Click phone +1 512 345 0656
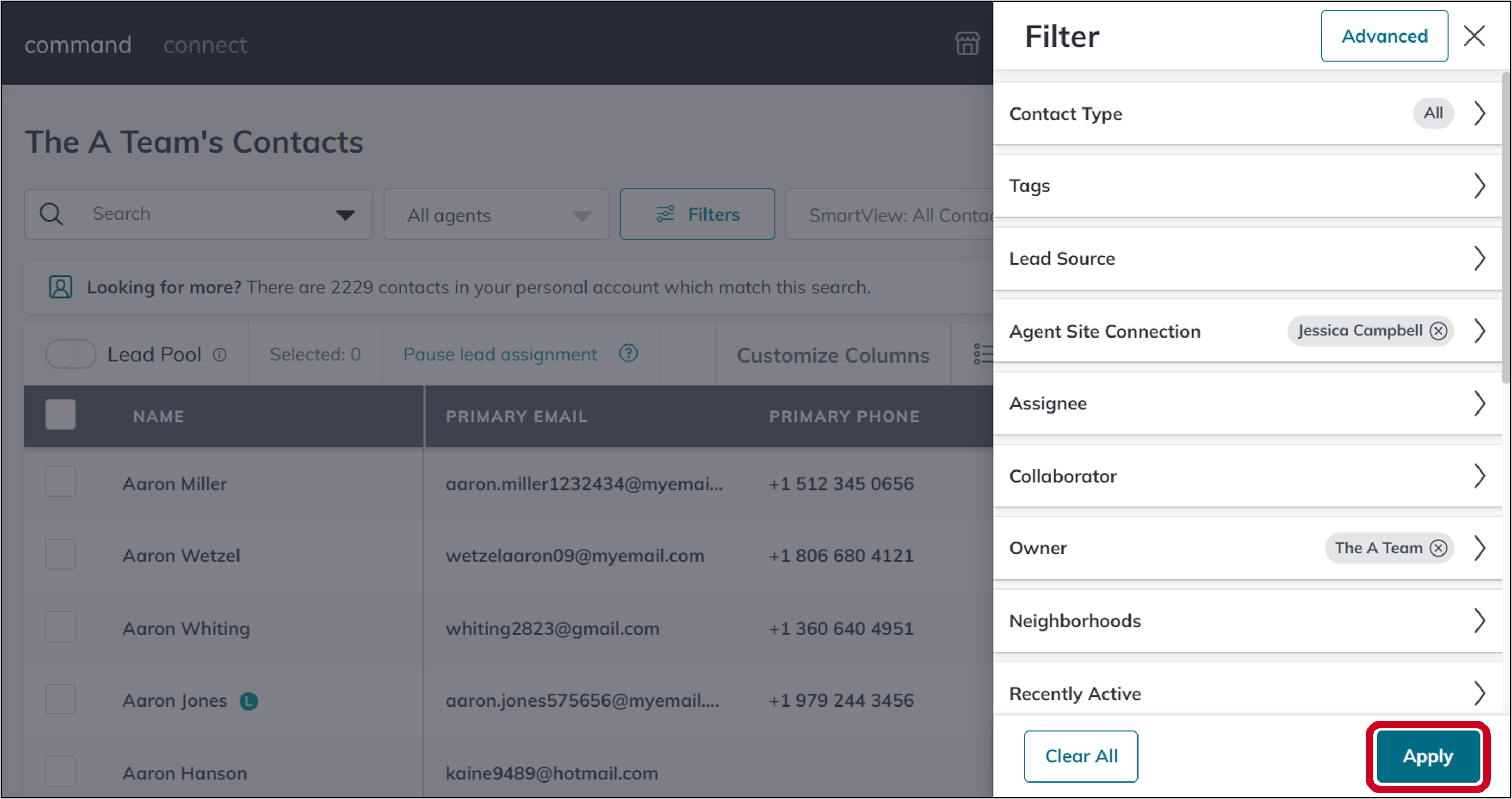Screen dimensions: 1512x799 point(841,484)
